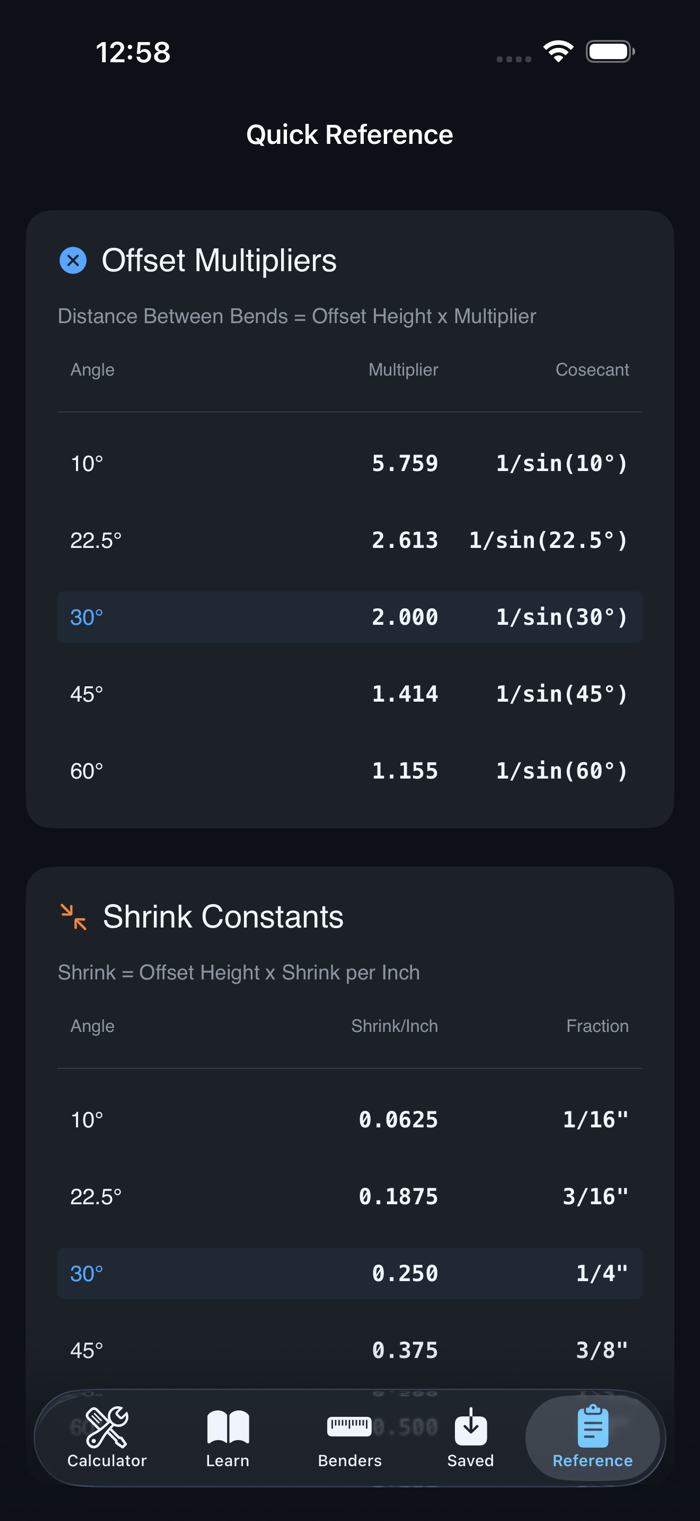
Task: Click the blue Offset Multipliers icon
Action: click(x=73, y=261)
